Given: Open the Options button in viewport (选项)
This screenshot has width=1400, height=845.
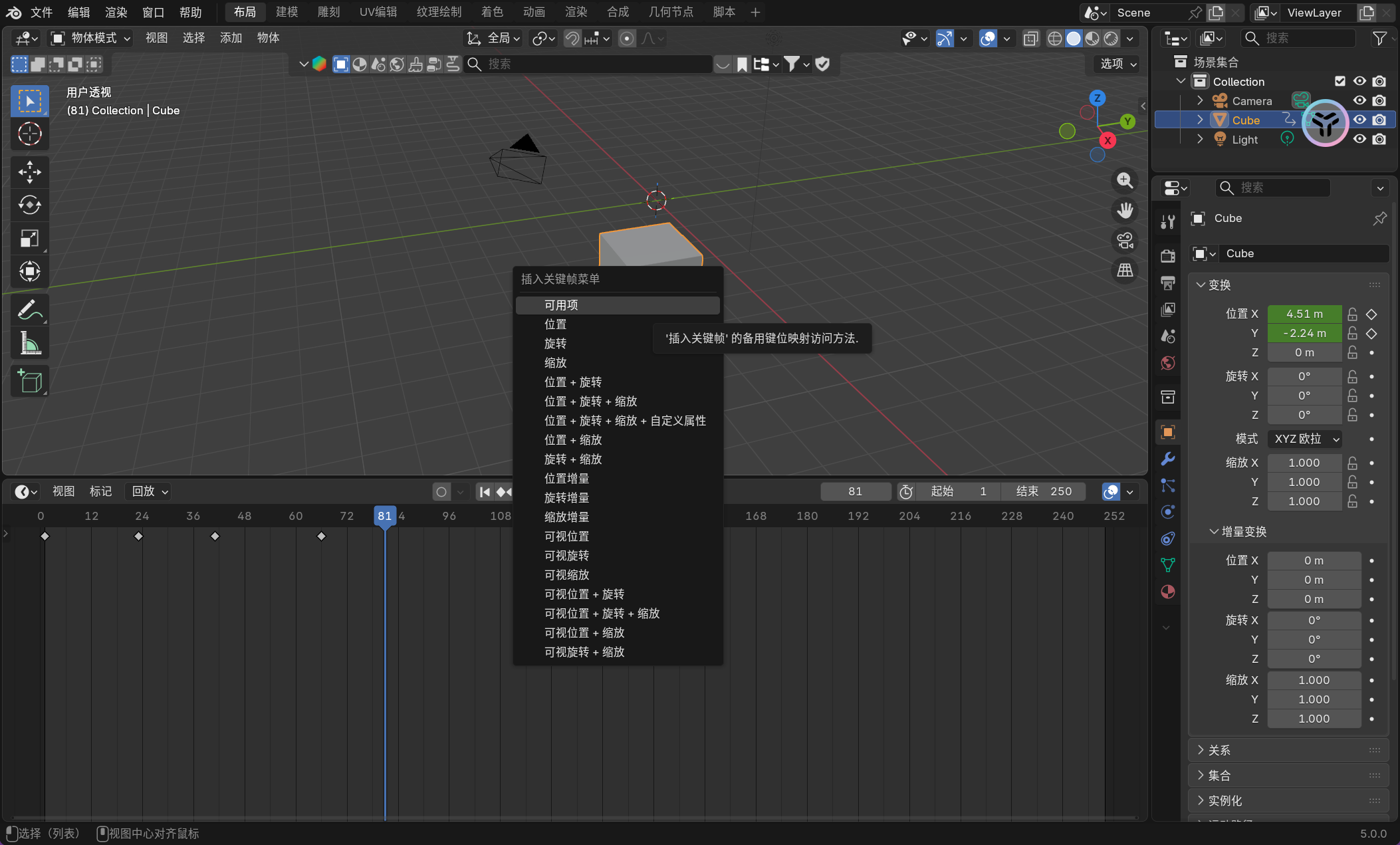Looking at the screenshot, I should pos(1118,64).
